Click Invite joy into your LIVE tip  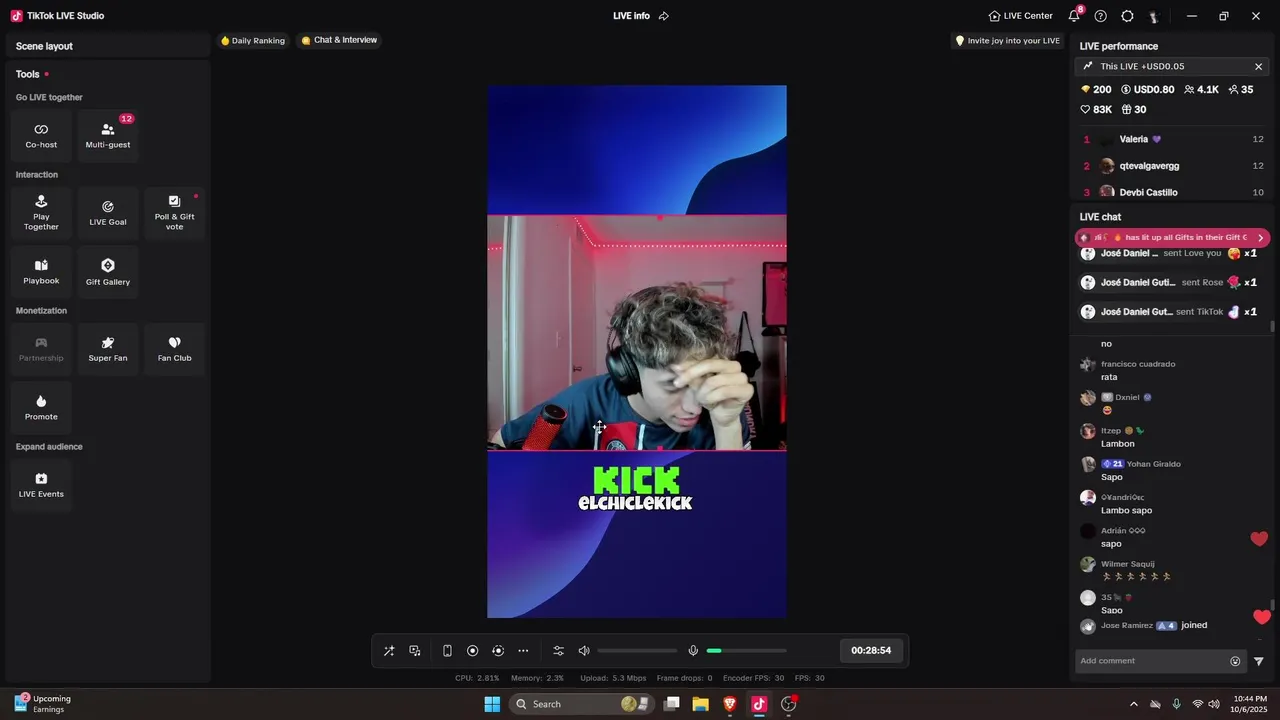[1008, 41]
